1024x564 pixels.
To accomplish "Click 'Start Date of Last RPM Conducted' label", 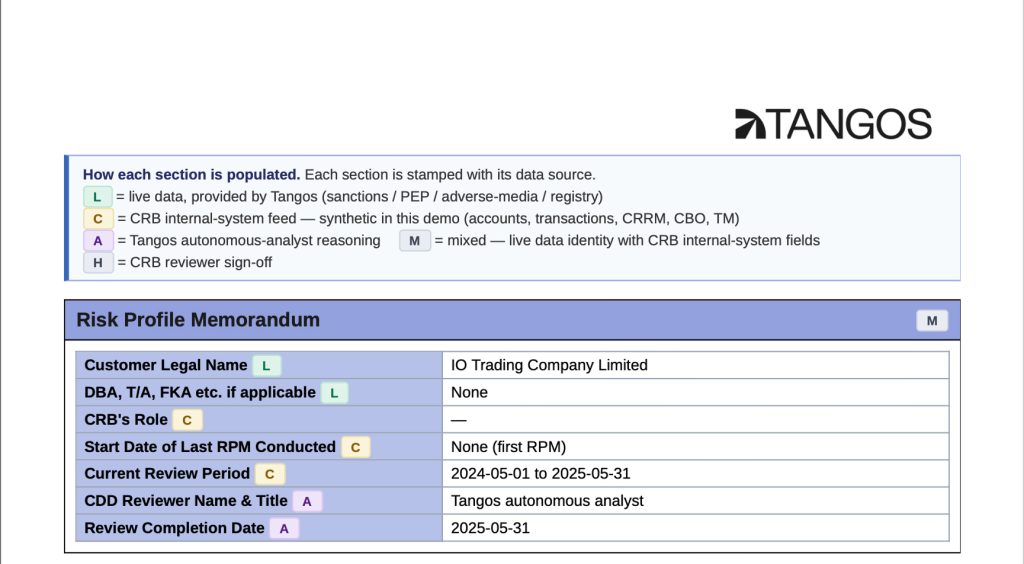I will tap(210, 446).
